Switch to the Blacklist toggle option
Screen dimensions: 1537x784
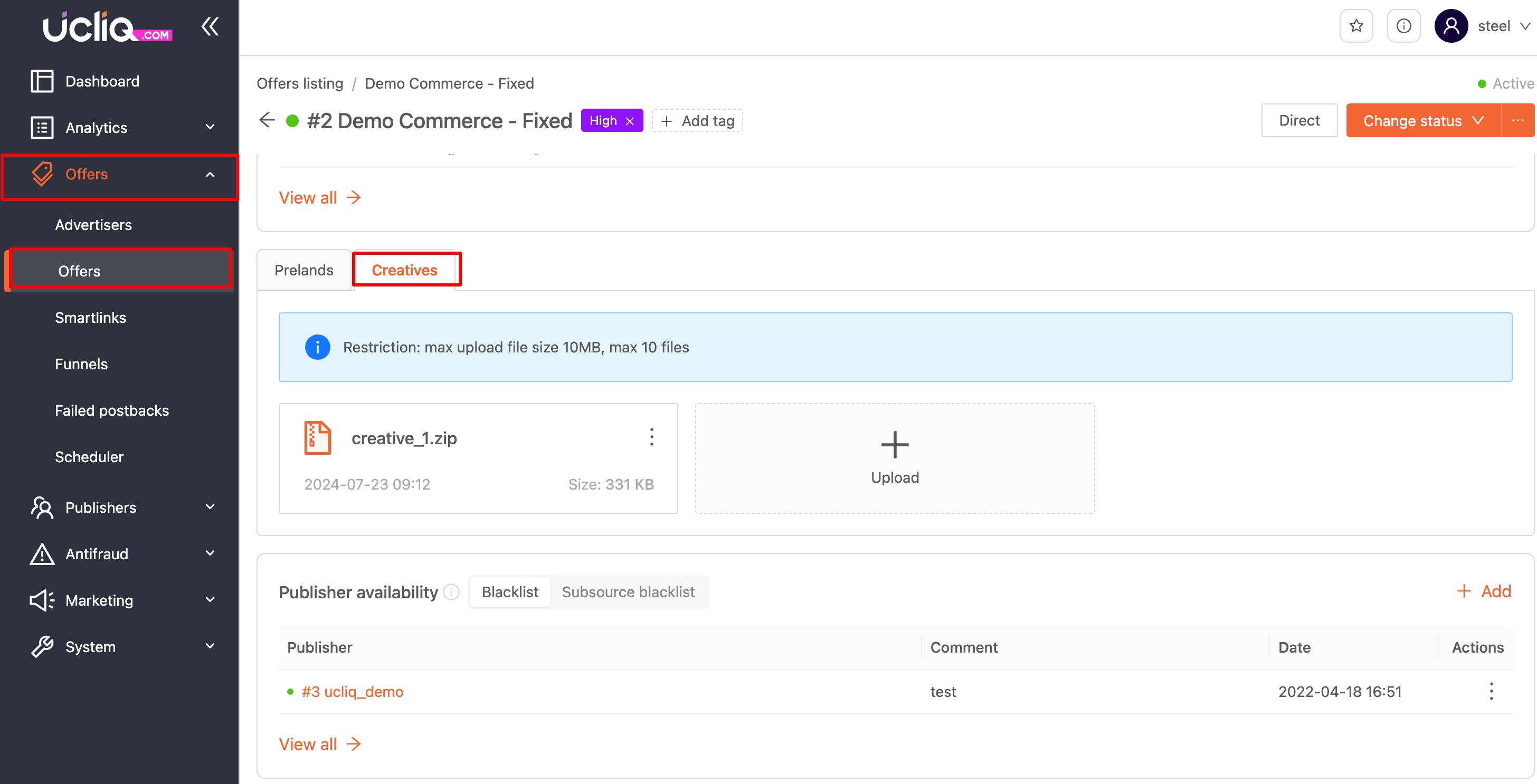click(x=509, y=592)
